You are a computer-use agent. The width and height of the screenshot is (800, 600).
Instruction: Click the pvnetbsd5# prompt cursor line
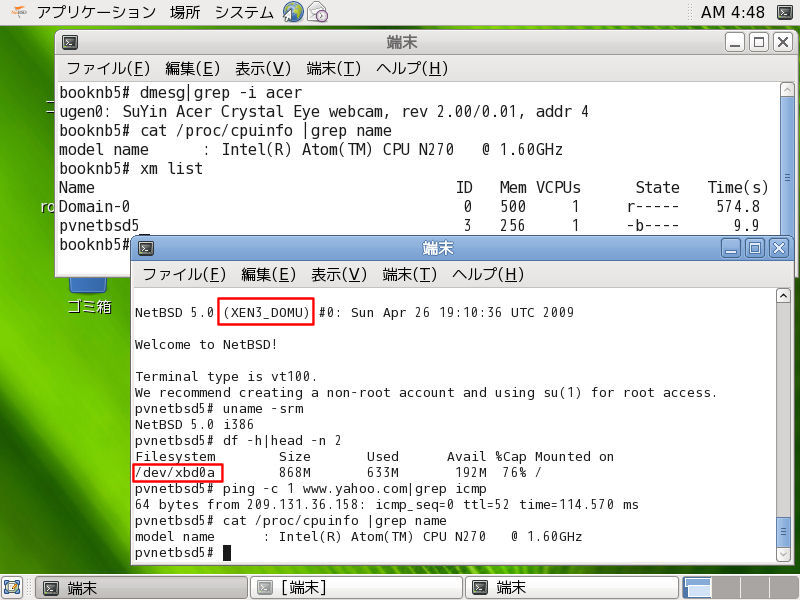(x=183, y=553)
